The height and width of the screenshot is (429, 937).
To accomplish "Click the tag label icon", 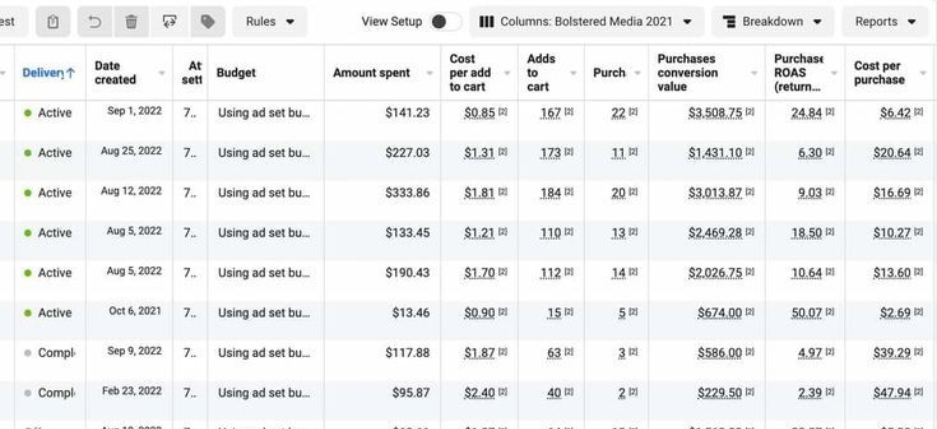I will 207,22.
